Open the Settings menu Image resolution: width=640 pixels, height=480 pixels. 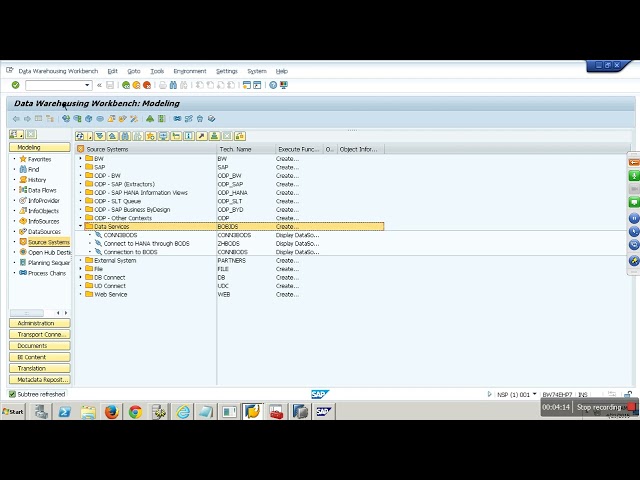point(227,71)
